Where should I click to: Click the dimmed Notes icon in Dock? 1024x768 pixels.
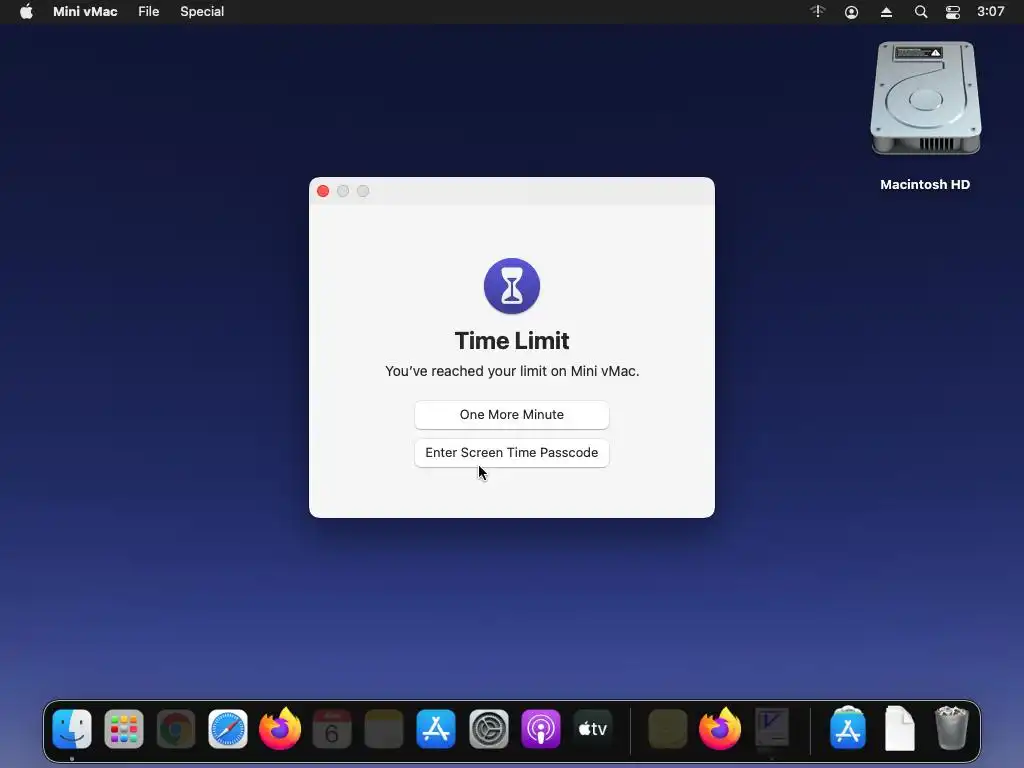tap(384, 729)
